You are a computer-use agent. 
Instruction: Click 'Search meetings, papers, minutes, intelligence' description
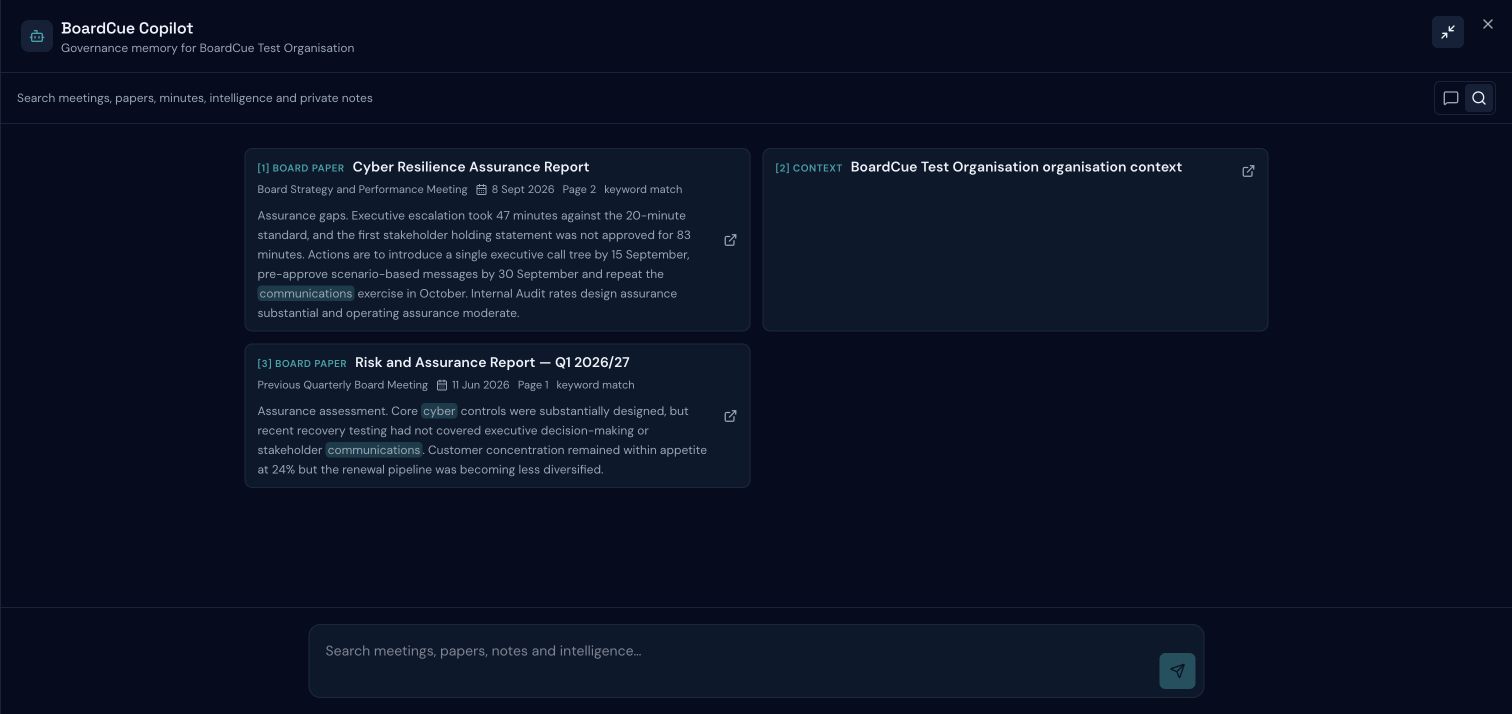[x=195, y=98]
